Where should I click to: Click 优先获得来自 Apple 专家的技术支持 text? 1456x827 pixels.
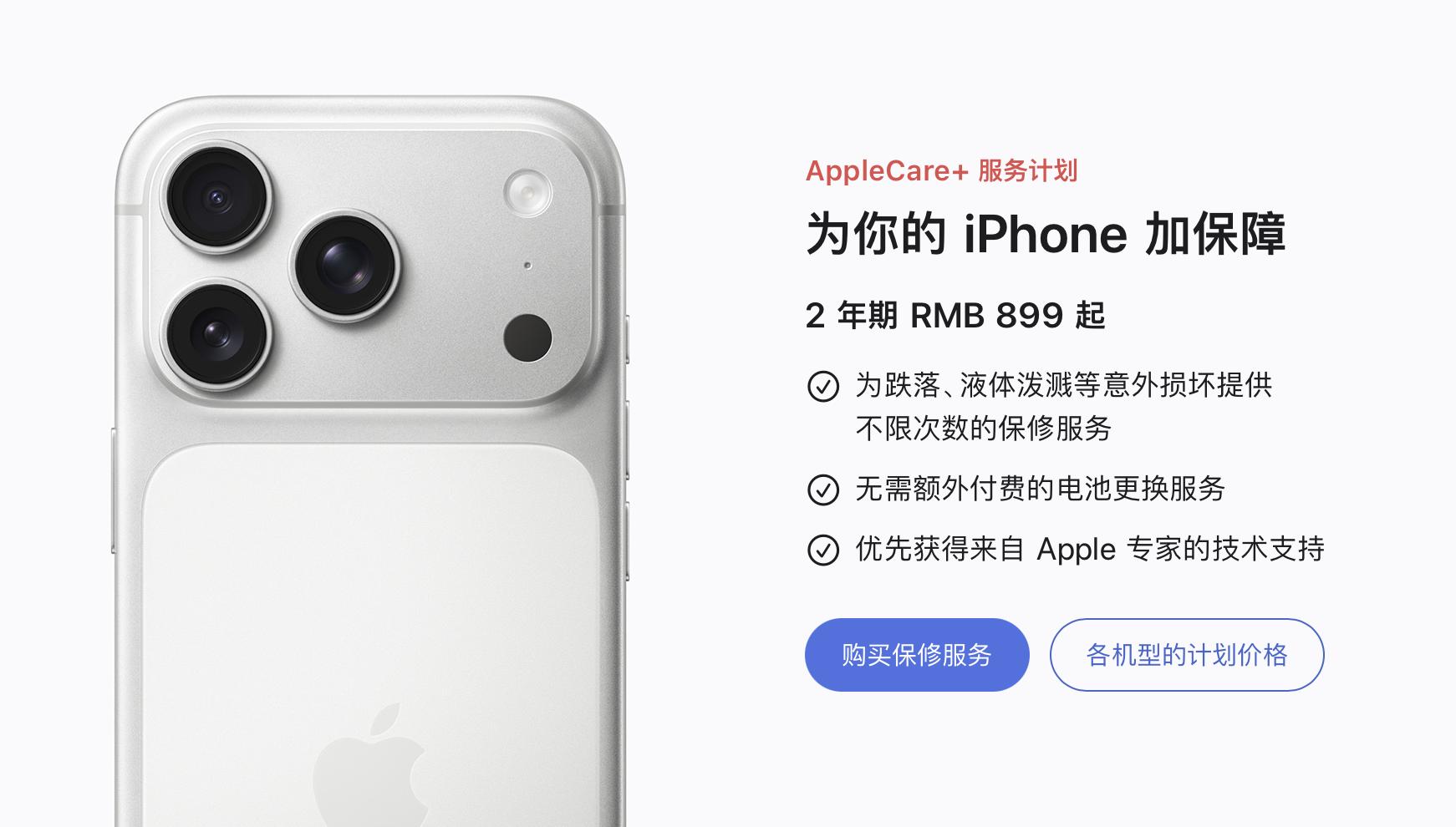(1090, 550)
